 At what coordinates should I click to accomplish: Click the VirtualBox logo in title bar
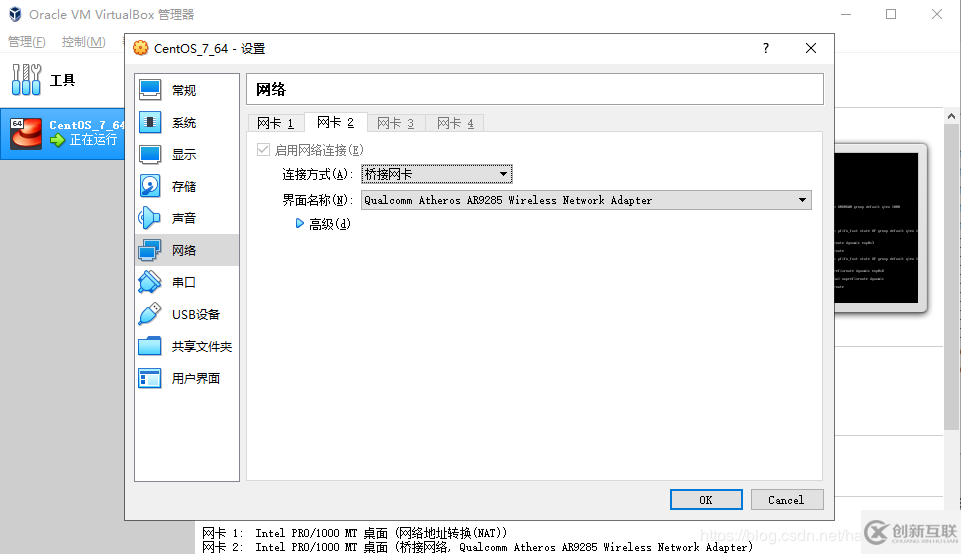(x=15, y=14)
